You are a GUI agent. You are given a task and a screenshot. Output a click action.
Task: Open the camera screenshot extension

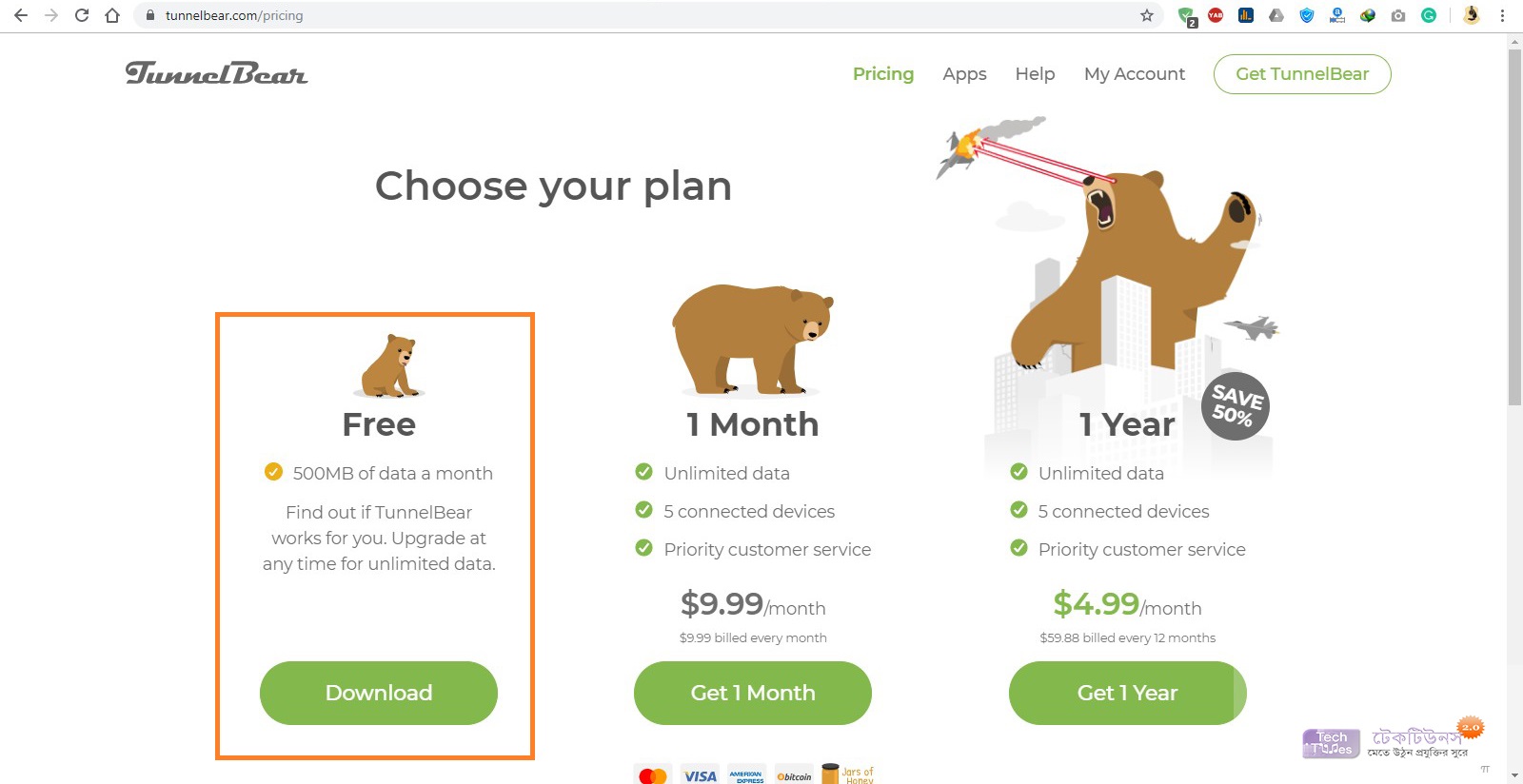pos(1398,15)
